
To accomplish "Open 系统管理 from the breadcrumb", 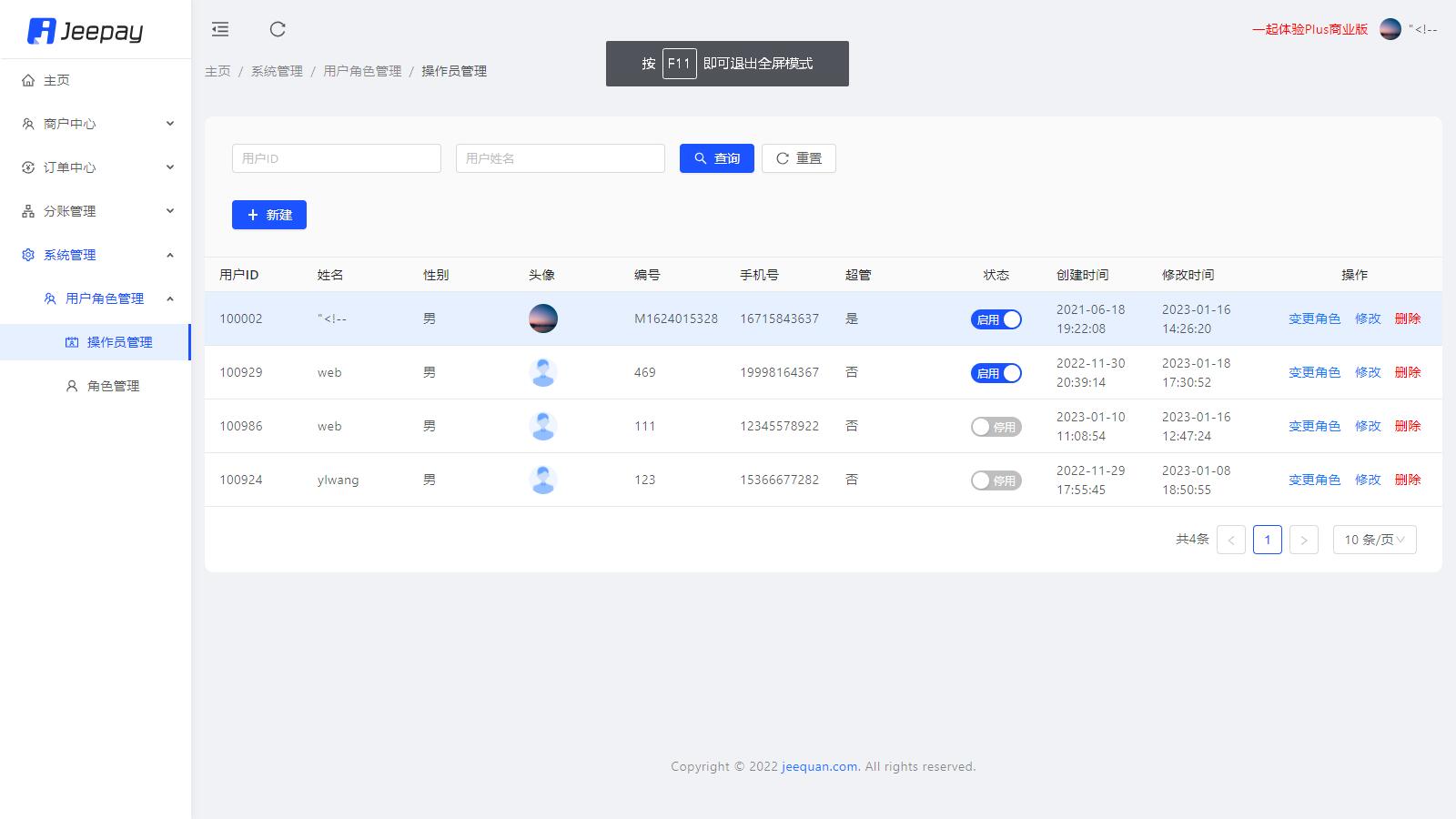I will pyautogui.click(x=276, y=70).
